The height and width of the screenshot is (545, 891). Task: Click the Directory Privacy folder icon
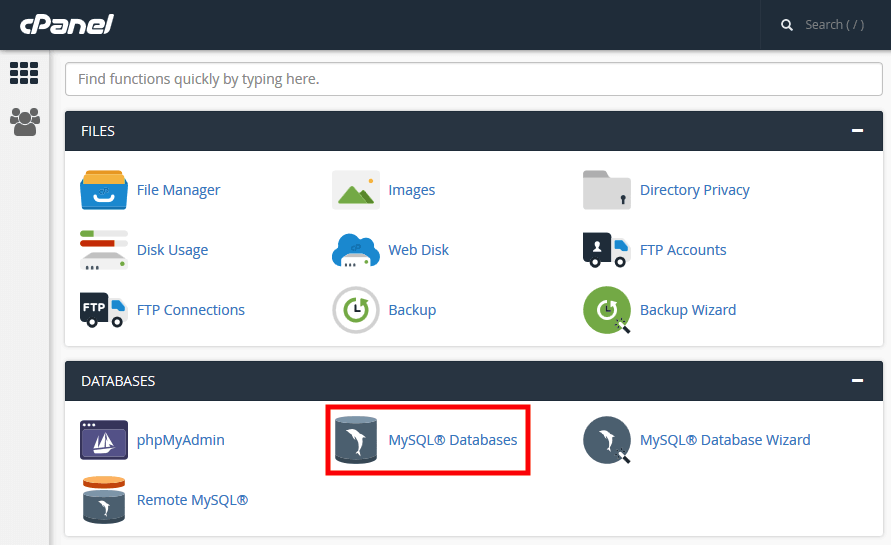pos(607,190)
